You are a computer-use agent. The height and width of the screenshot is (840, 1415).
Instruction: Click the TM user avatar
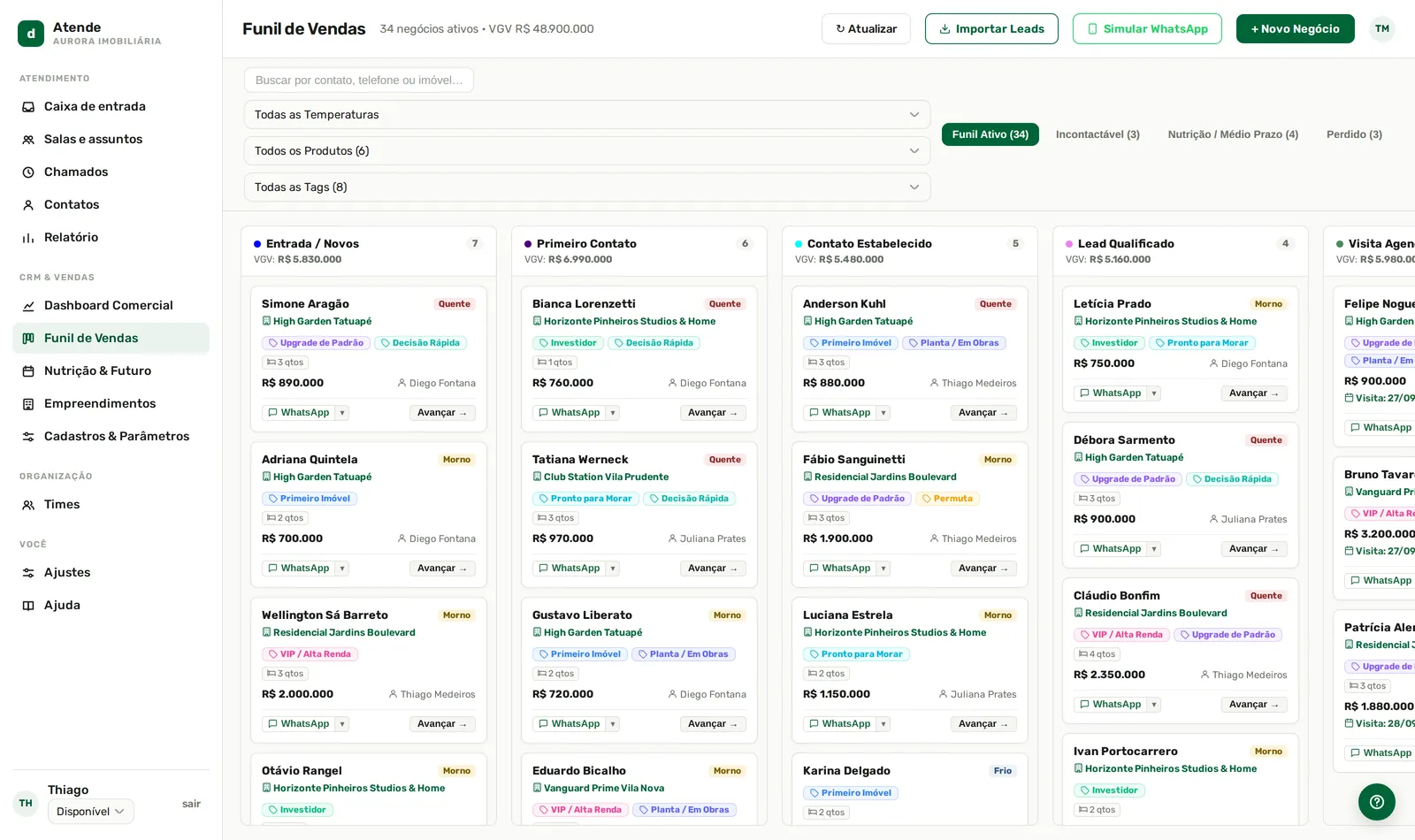click(1382, 29)
